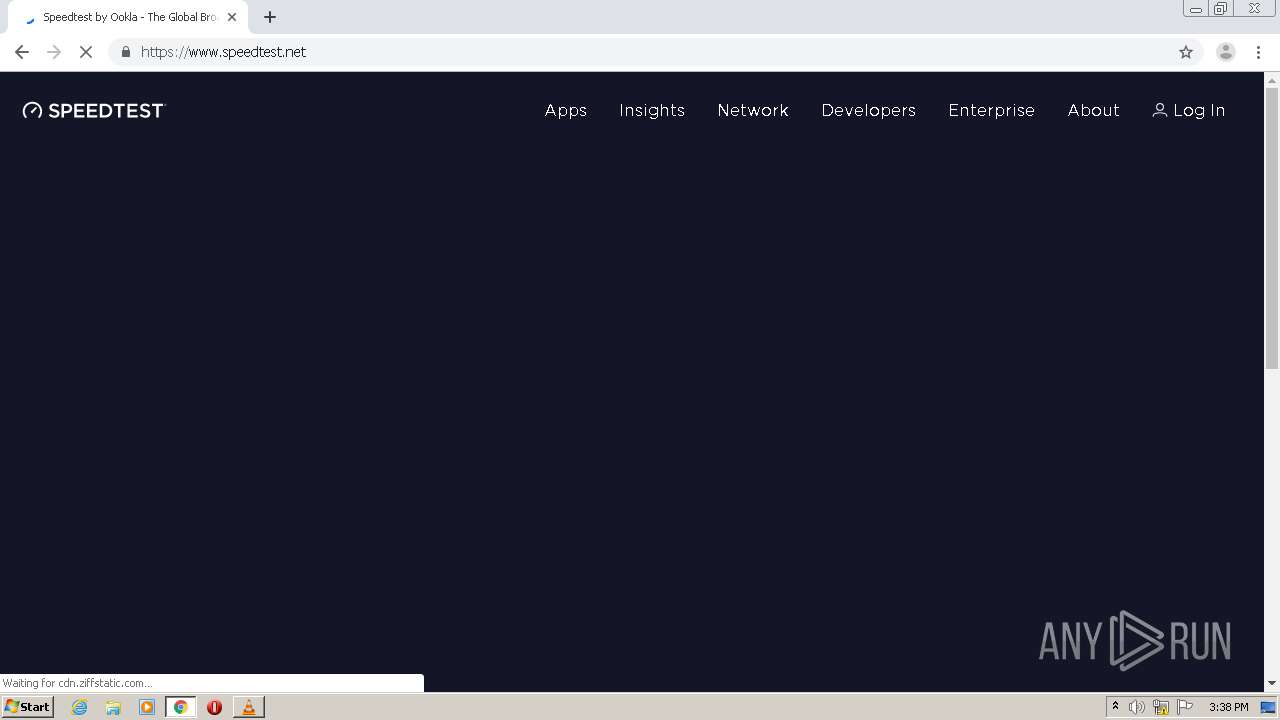
Task: Open Windows Media Player from taskbar
Action: (147, 707)
